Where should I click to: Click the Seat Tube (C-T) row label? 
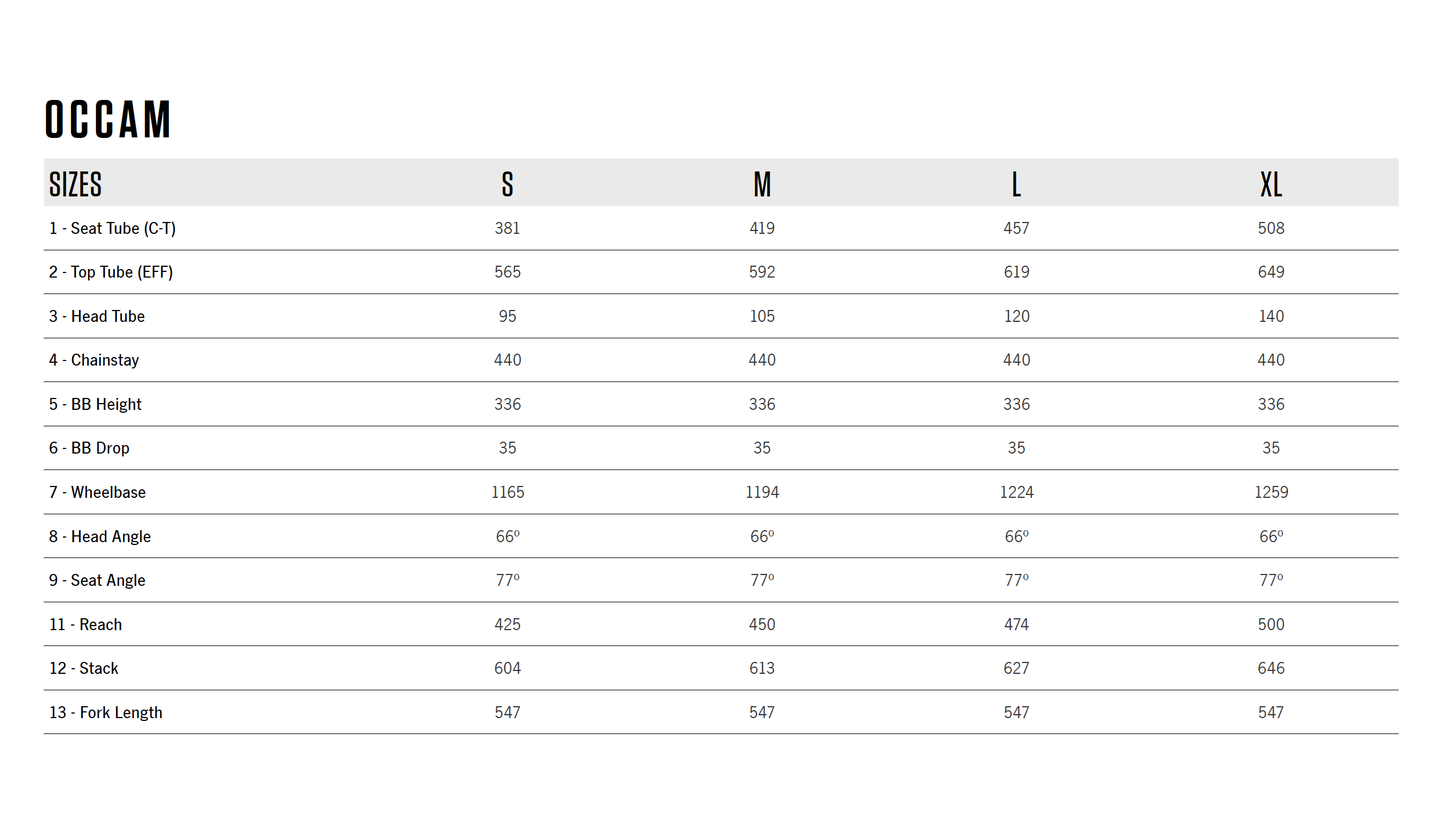click(x=112, y=228)
